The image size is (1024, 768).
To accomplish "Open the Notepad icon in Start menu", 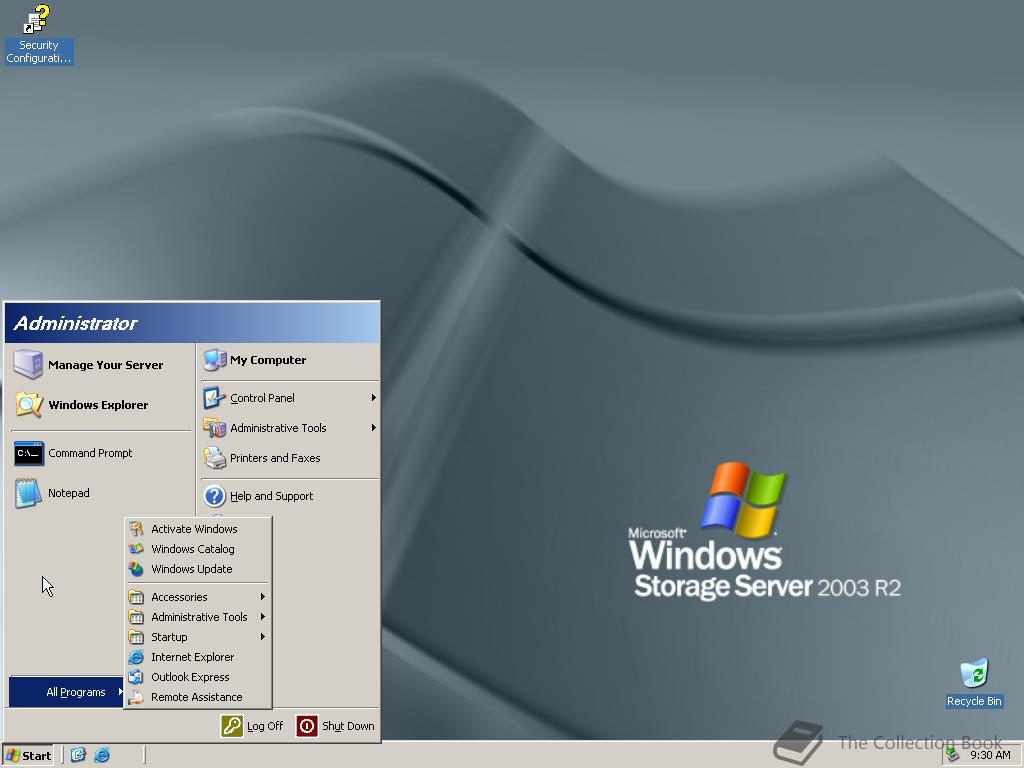I will 28,493.
